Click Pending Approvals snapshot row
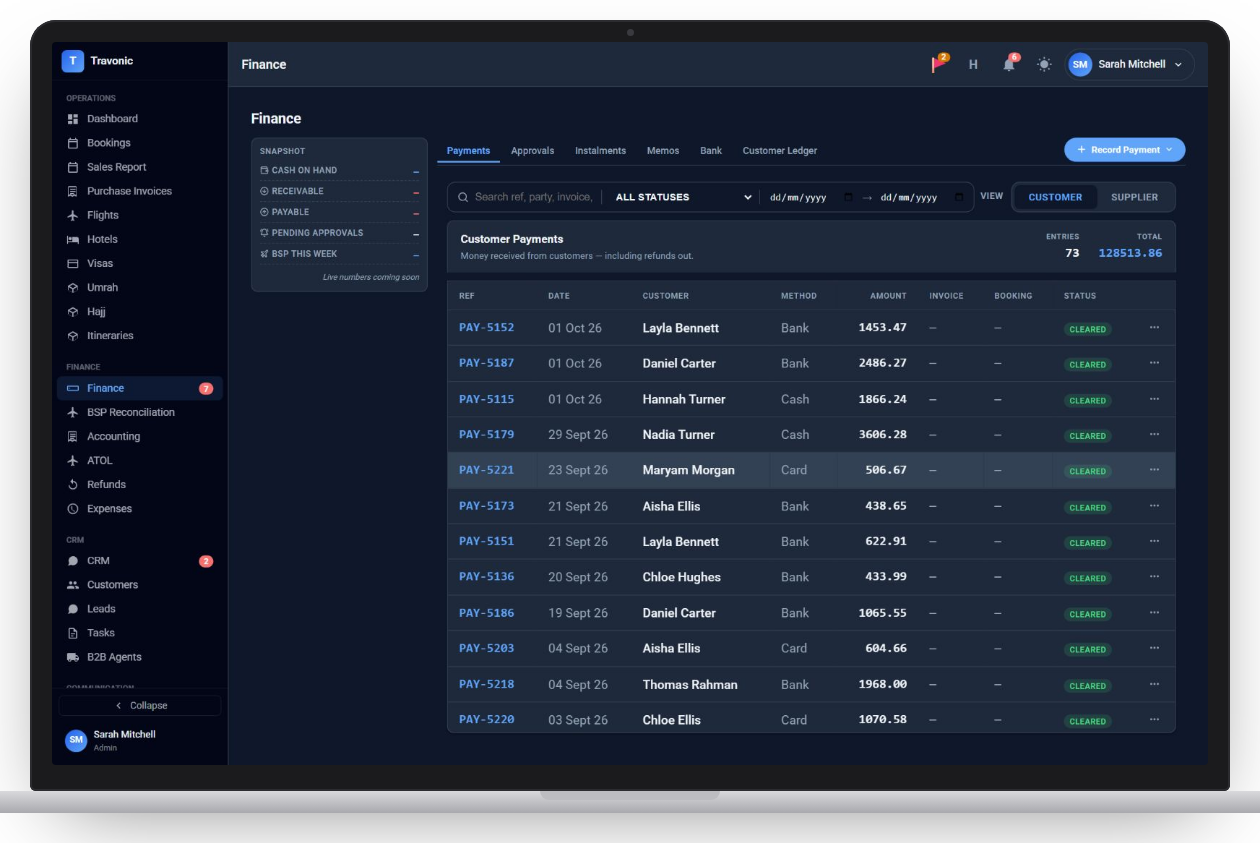The width and height of the screenshot is (1260, 843). (x=340, y=233)
